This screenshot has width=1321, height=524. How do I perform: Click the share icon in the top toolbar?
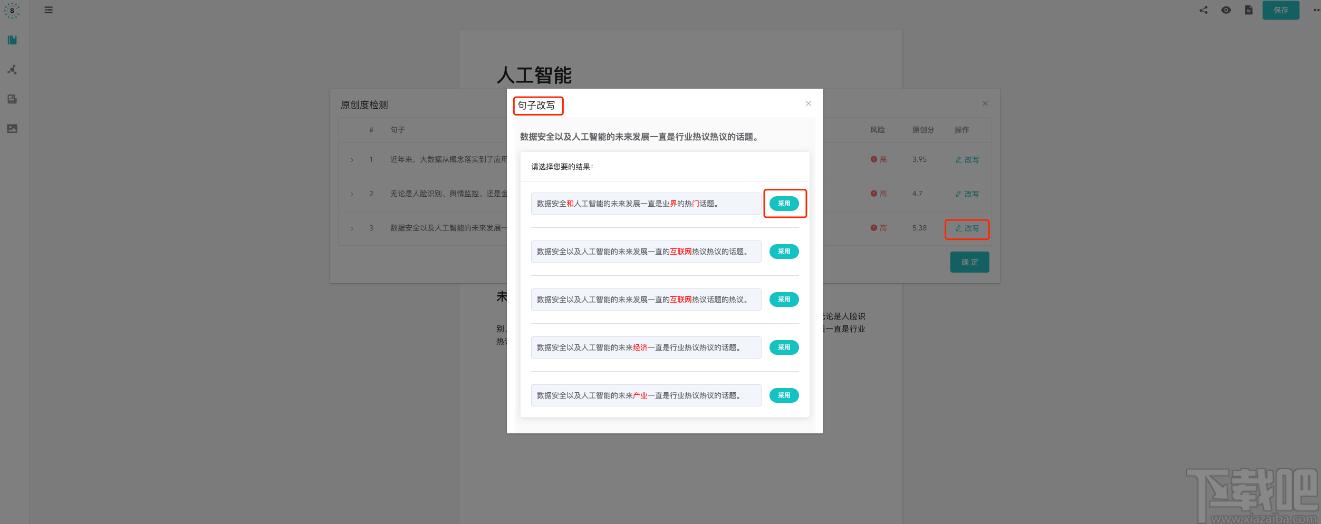1204,10
